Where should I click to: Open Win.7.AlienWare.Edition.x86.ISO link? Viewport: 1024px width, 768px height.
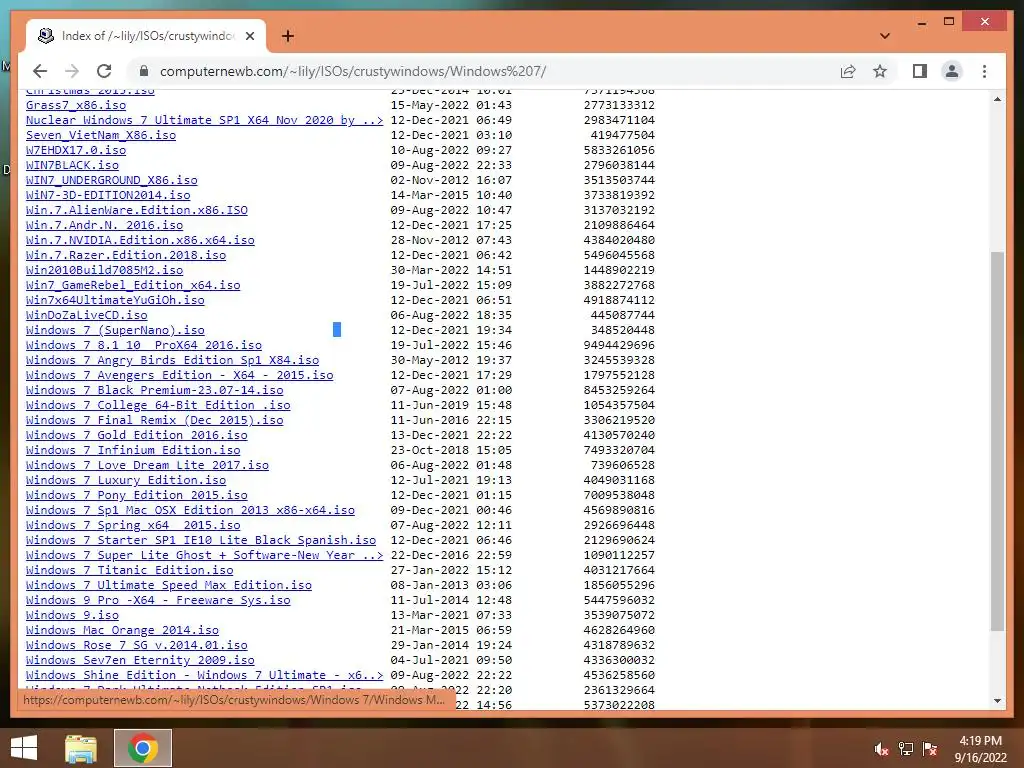tap(136, 210)
